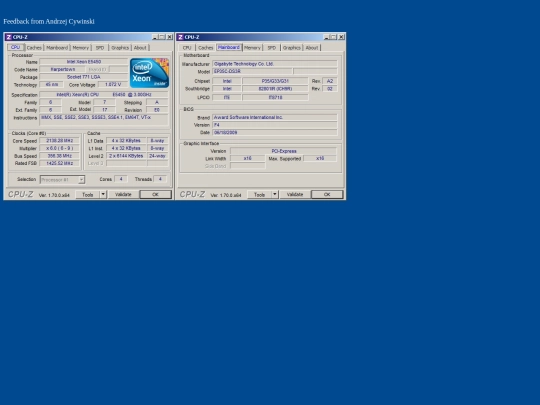Open Tools dropdown arrow in left window
The width and height of the screenshot is (540, 405).
coord(103,195)
